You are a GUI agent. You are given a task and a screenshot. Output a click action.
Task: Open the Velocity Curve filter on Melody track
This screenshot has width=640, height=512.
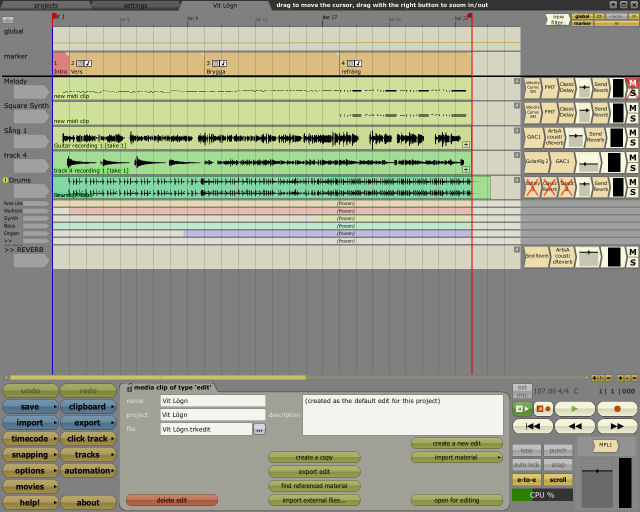[533, 87]
